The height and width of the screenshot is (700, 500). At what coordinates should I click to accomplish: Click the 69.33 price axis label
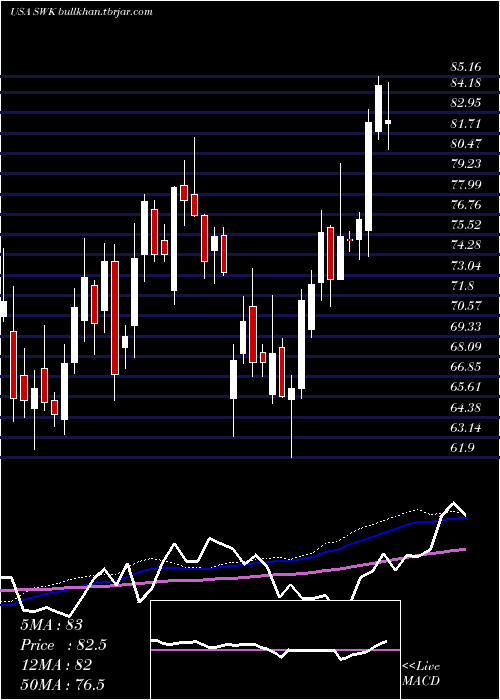466,327
